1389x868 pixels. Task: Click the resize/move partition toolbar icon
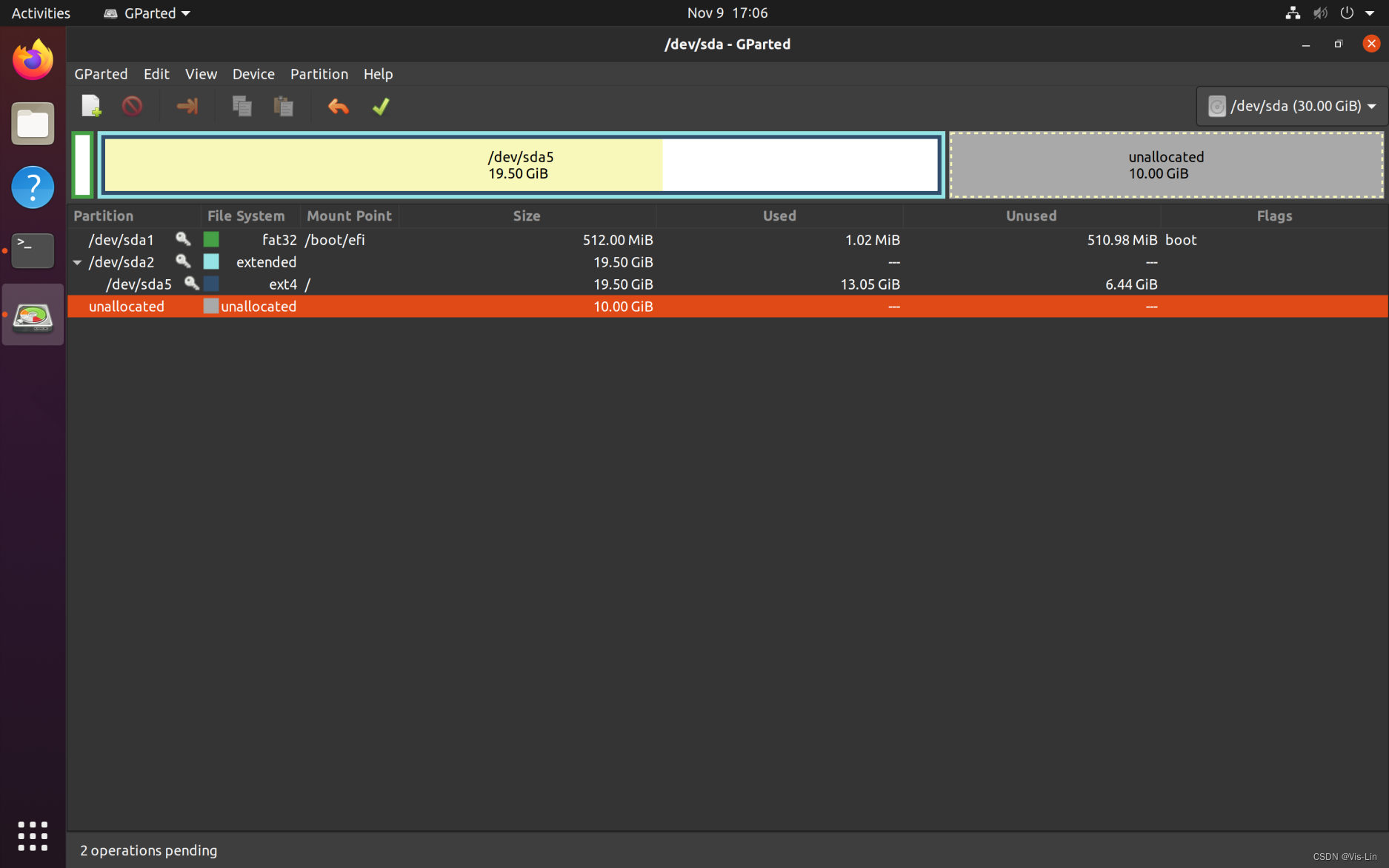pyautogui.click(x=187, y=106)
